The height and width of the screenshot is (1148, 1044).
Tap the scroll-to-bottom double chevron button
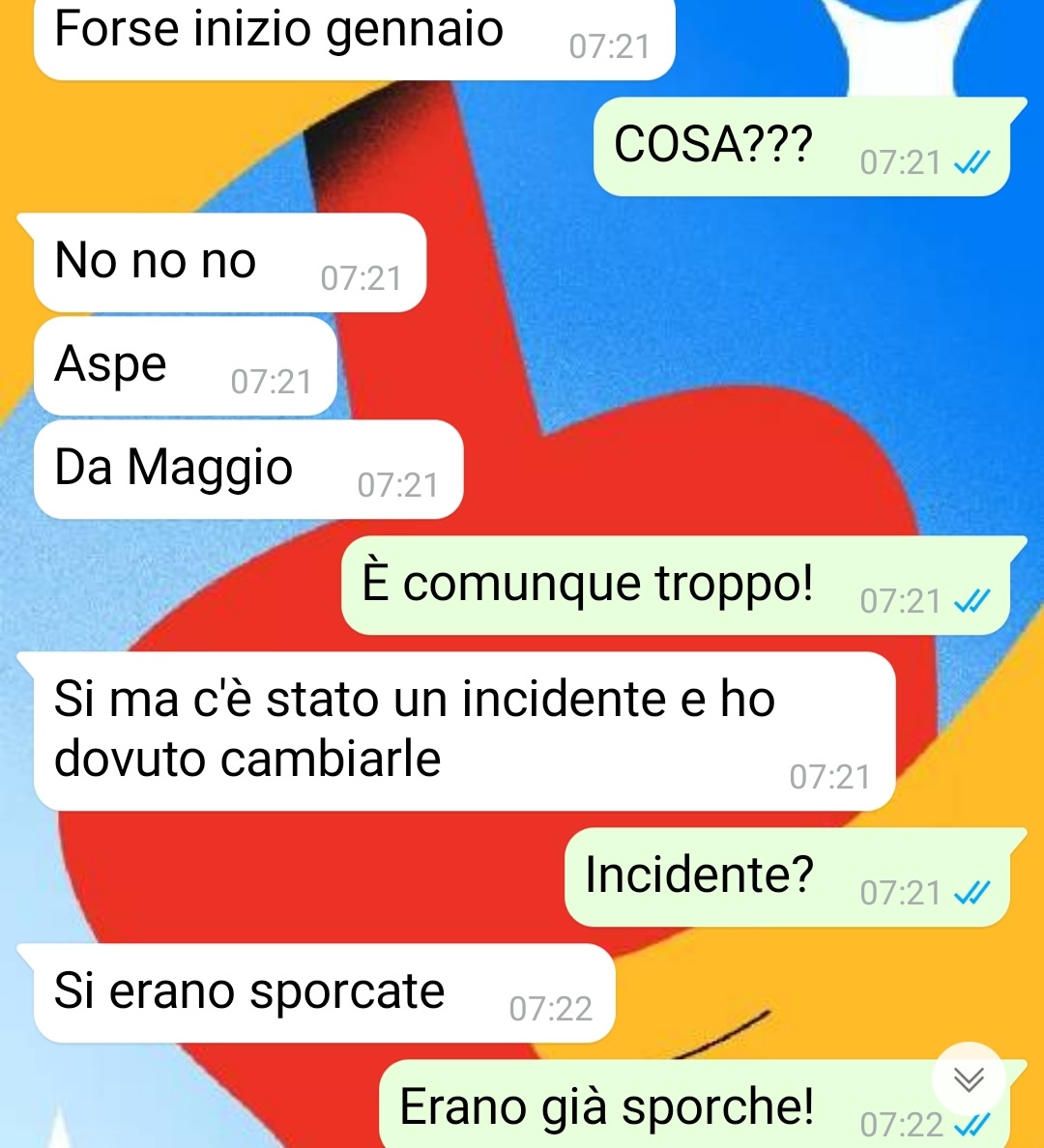pyautogui.click(x=969, y=1079)
